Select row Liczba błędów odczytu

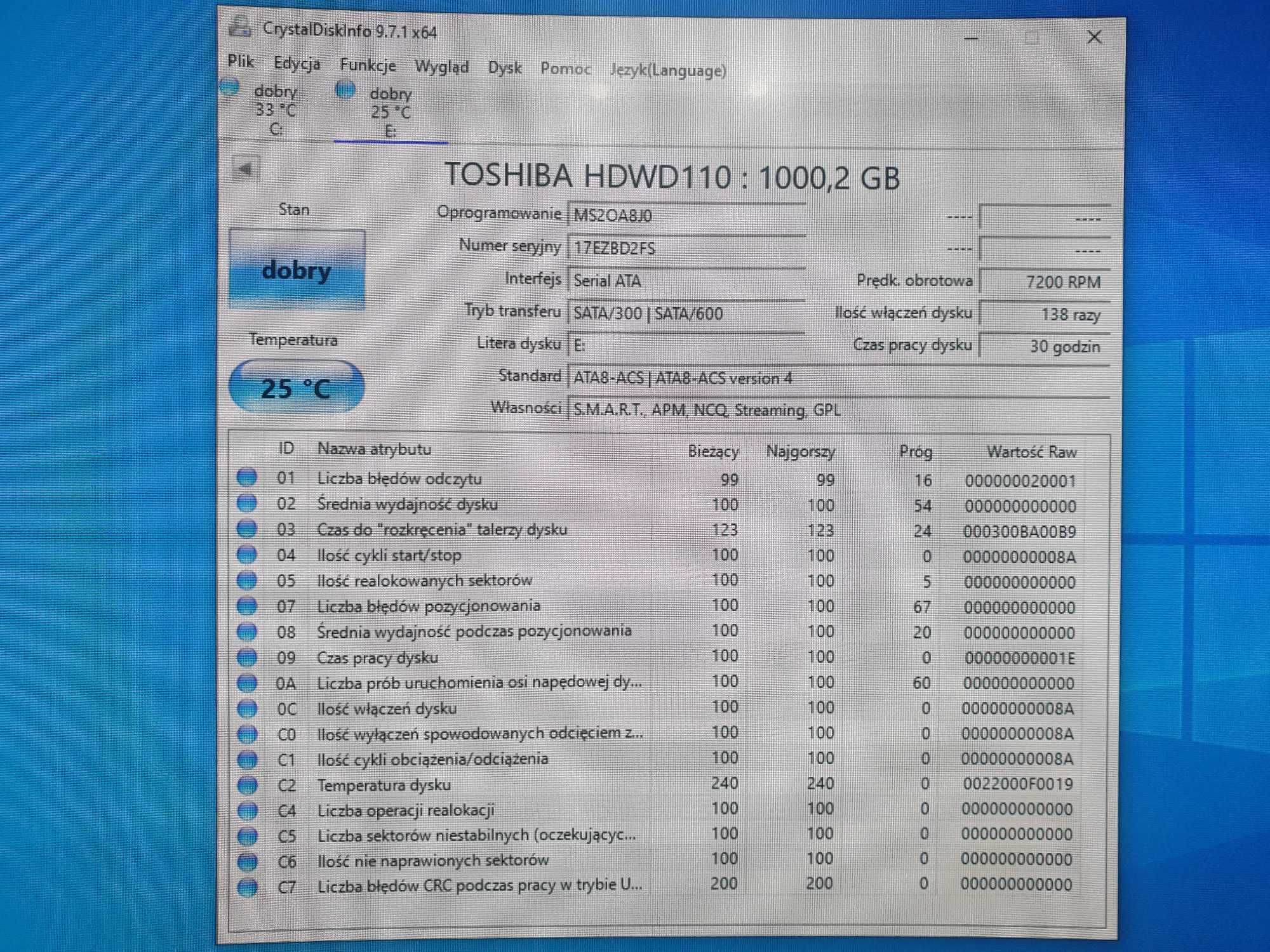point(657,479)
